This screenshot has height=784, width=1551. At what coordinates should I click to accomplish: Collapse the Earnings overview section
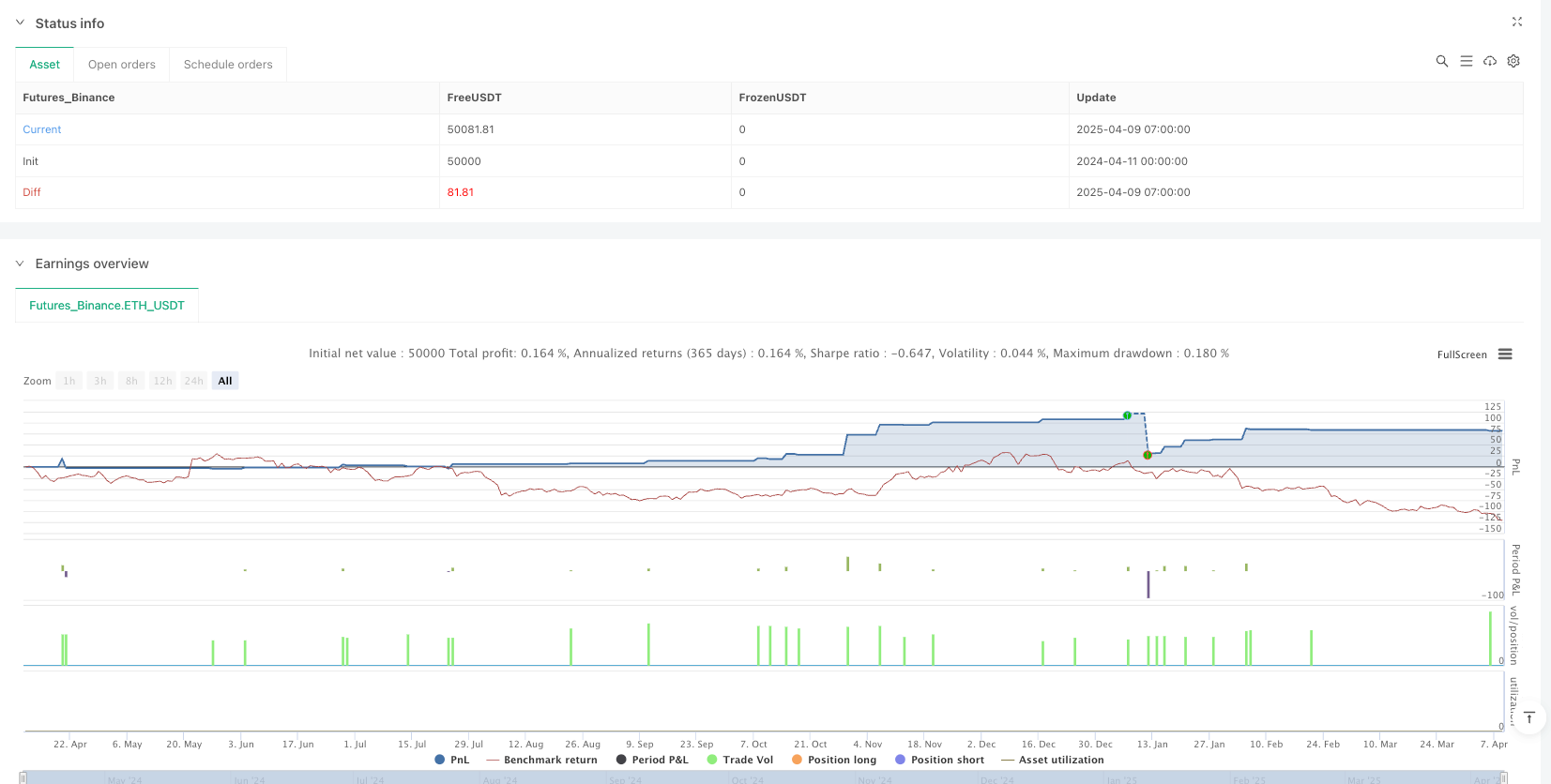click(x=21, y=264)
